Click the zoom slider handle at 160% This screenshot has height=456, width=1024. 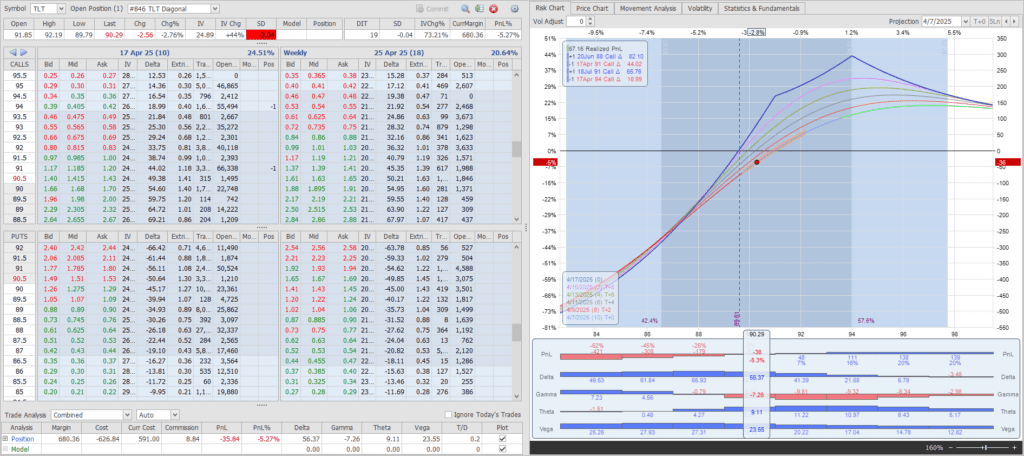click(x=987, y=448)
